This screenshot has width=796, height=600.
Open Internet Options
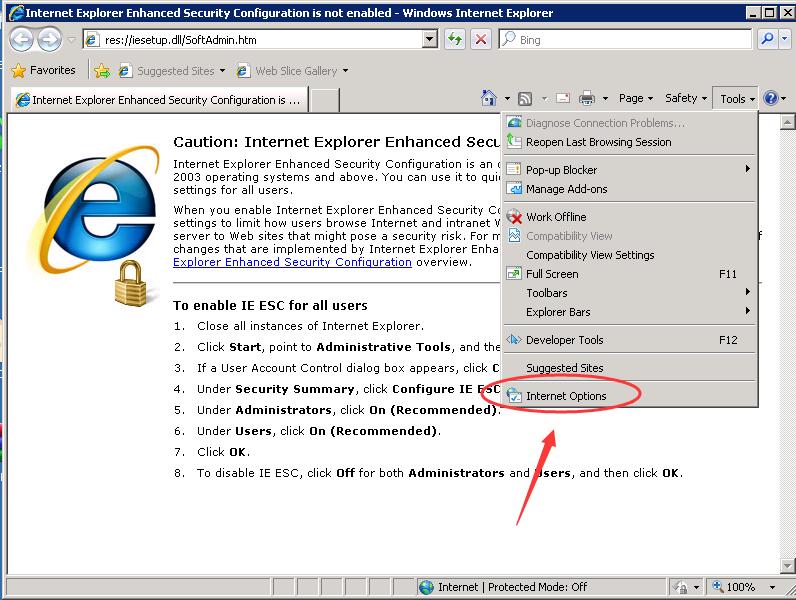[629, 396]
